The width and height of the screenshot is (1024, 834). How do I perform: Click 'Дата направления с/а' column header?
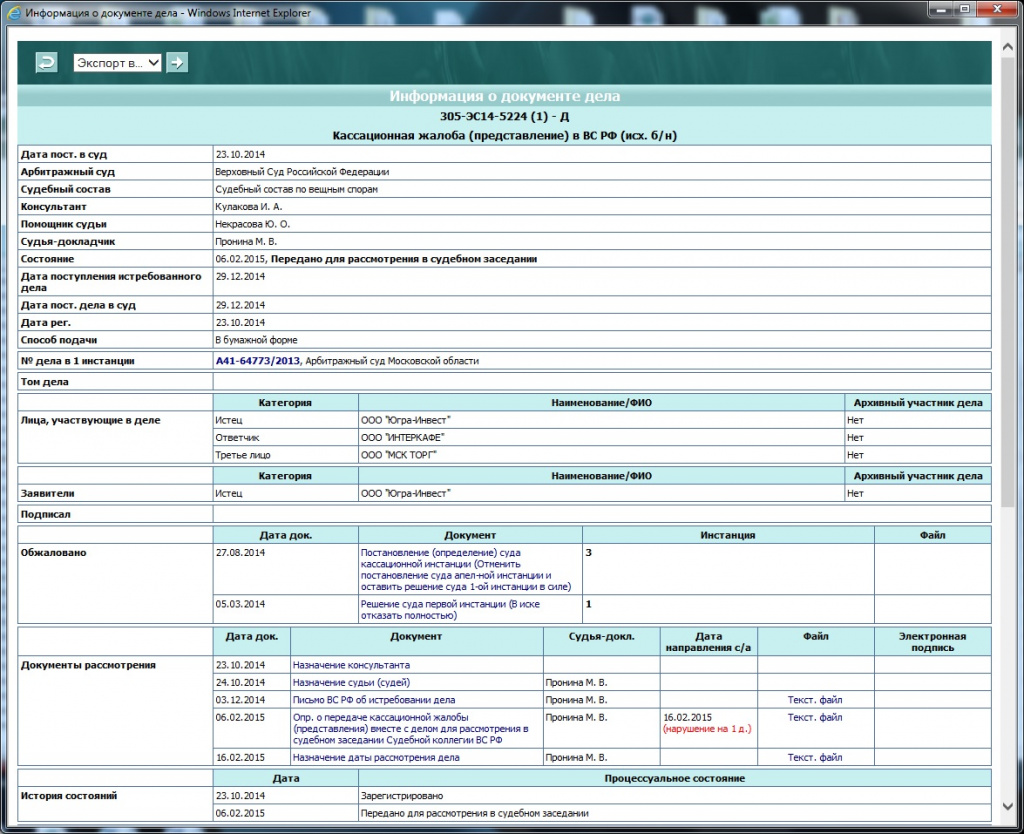point(709,642)
